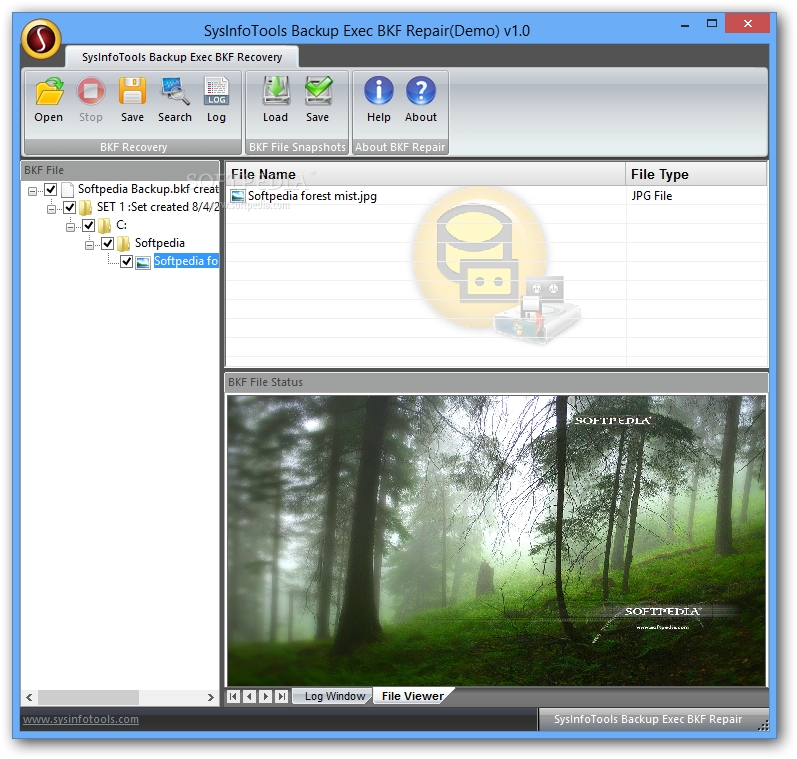Sort by the File Name column header

[x=425, y=174]
